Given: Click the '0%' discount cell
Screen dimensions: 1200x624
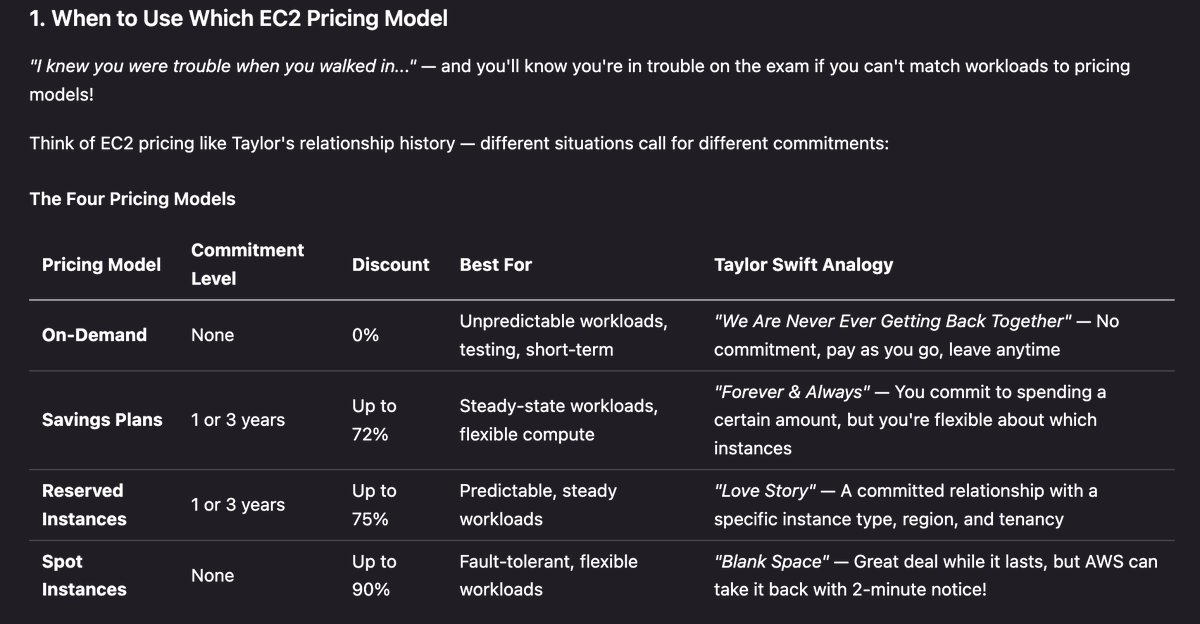Looking at the screenshot, I should [365, 335].
